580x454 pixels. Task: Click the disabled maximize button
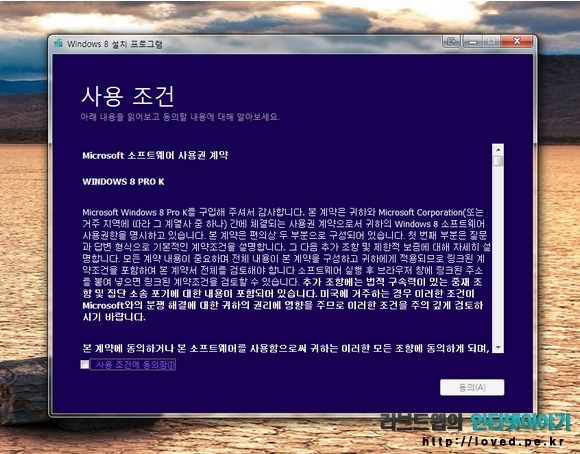[x=491, y=41]
